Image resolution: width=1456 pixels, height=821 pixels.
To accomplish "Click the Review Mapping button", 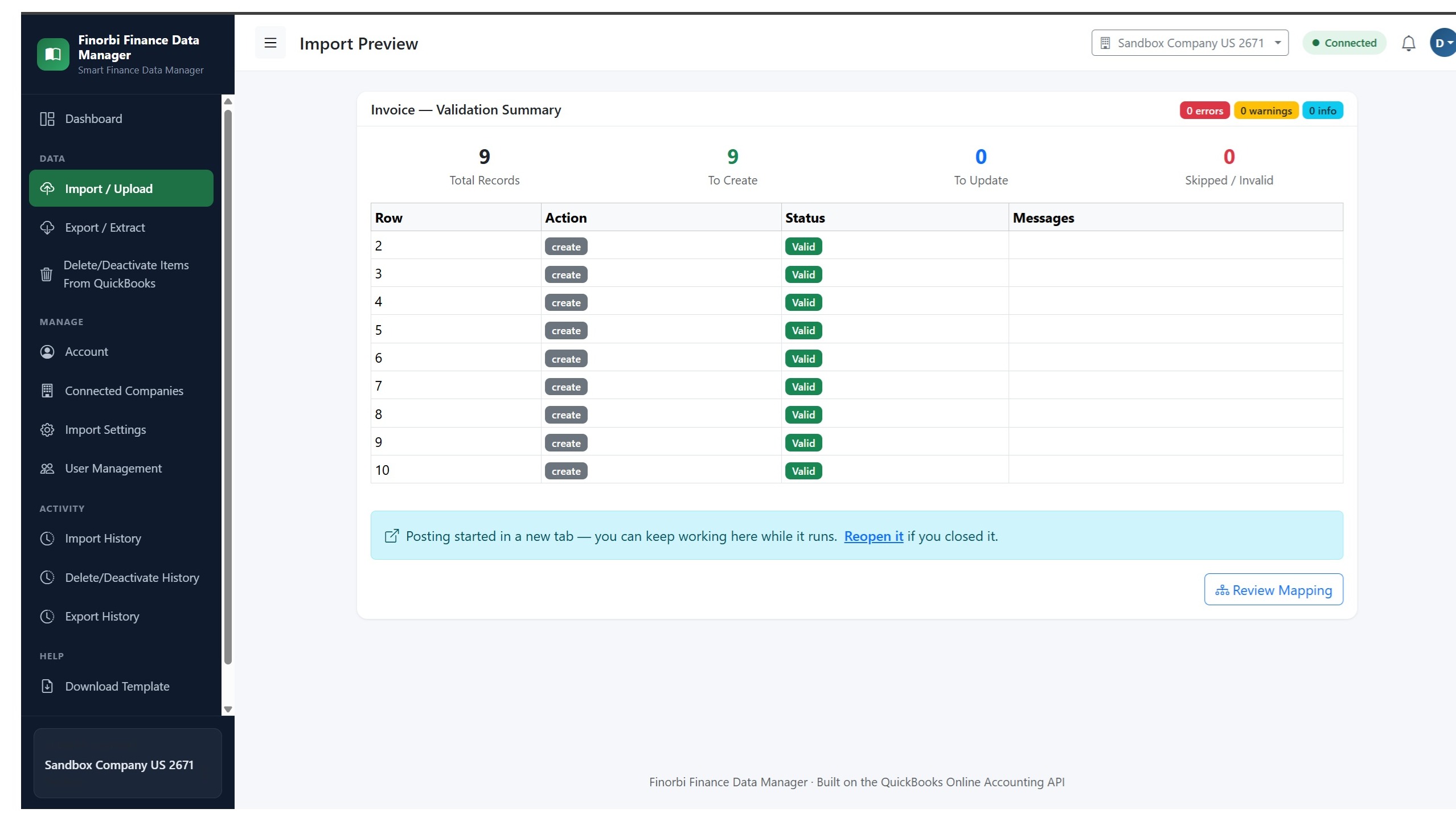I will point(1273,590).
